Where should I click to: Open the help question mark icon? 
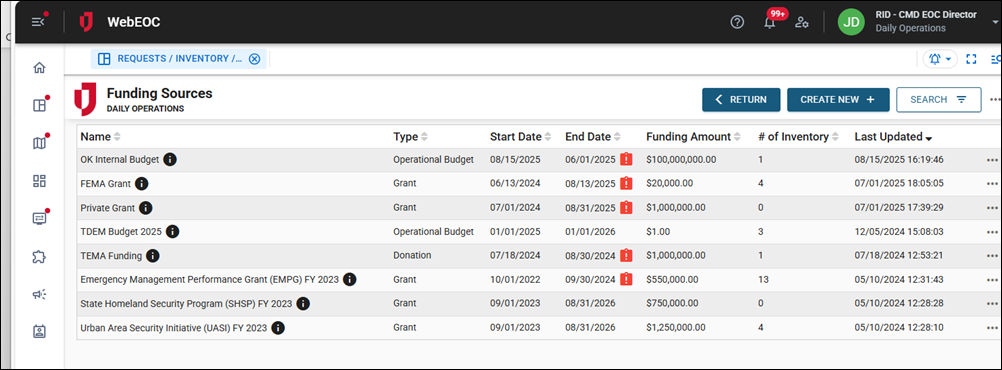click(x=737, y=22)
